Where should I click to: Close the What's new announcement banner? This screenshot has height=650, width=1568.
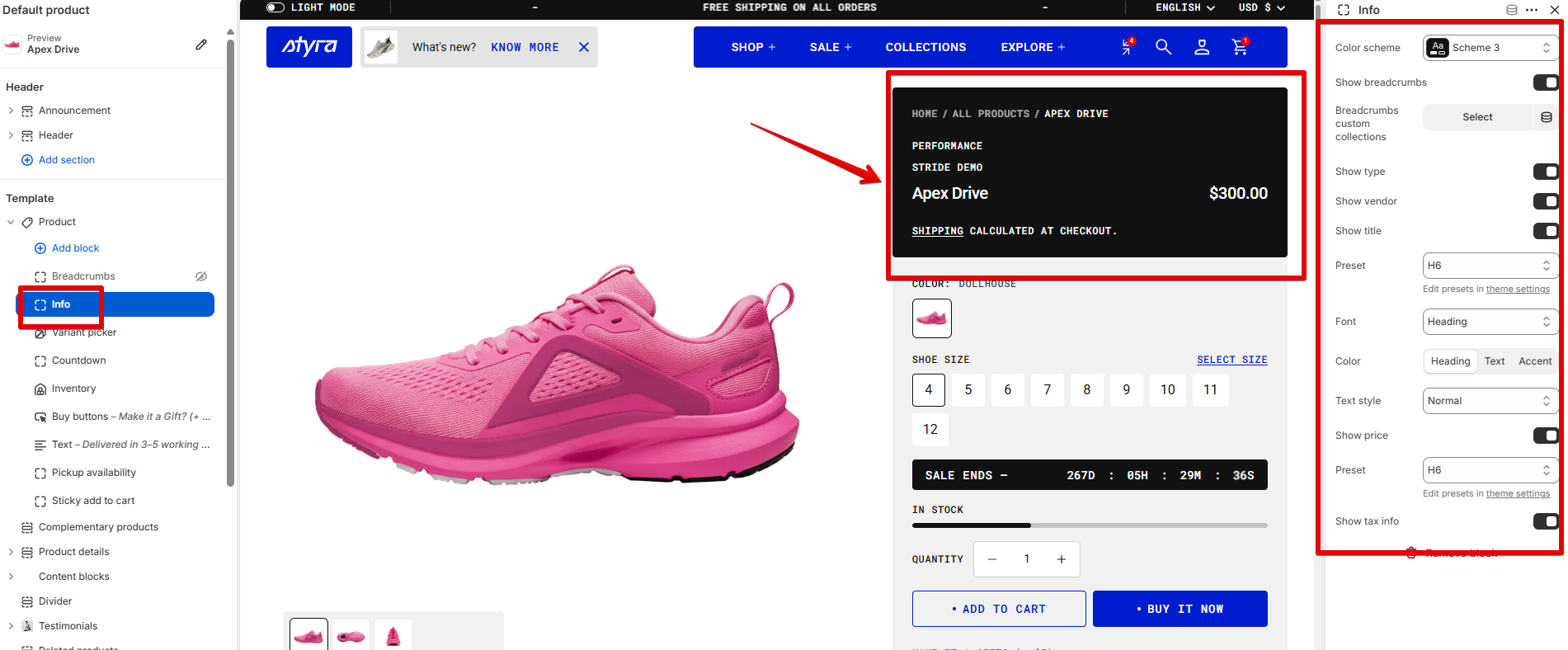click(x=584, y=47)
